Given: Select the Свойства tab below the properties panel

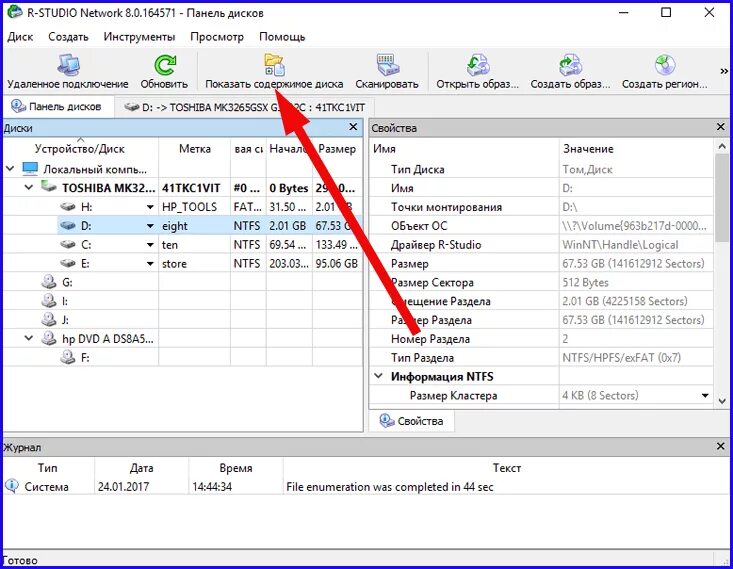Looking at the screenshot, I should 411,421.
